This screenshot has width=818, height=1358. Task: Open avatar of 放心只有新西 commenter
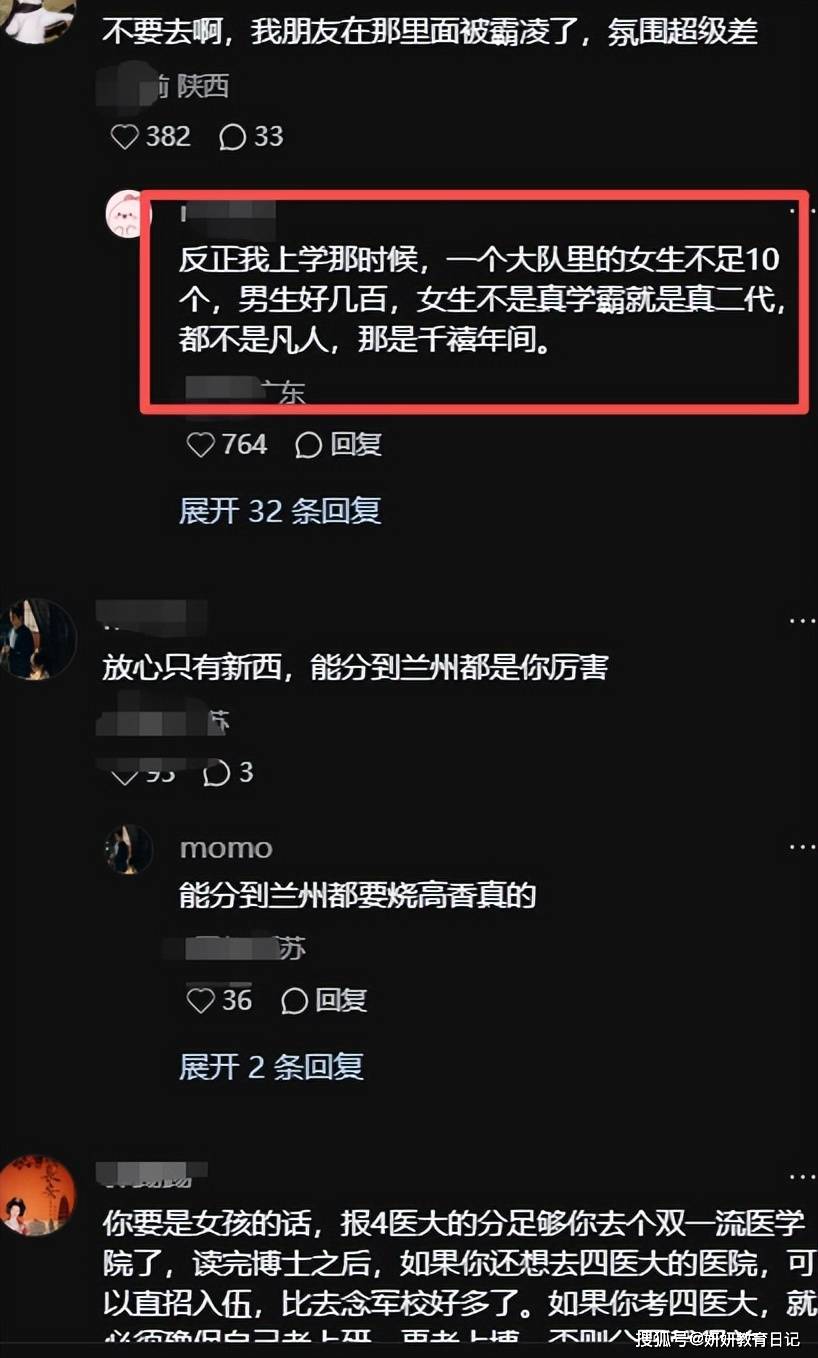point(37,639)
